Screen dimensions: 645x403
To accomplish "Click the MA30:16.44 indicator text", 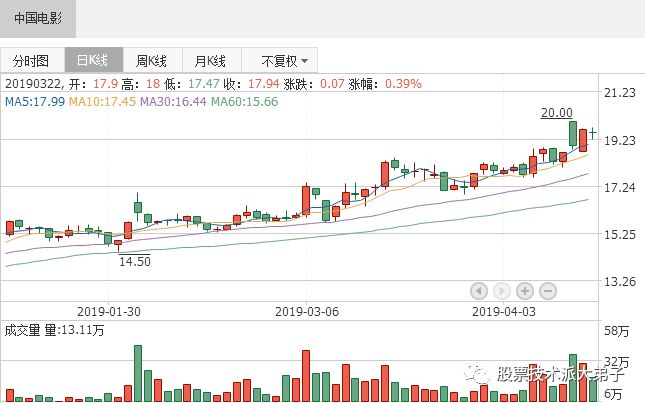I will [173, 102].
